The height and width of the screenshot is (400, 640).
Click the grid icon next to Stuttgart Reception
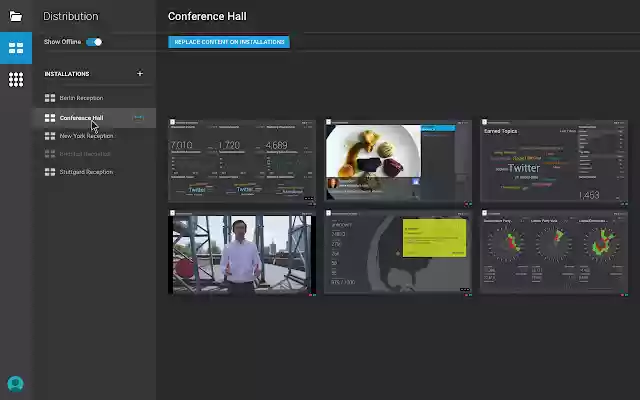point(50,172)
